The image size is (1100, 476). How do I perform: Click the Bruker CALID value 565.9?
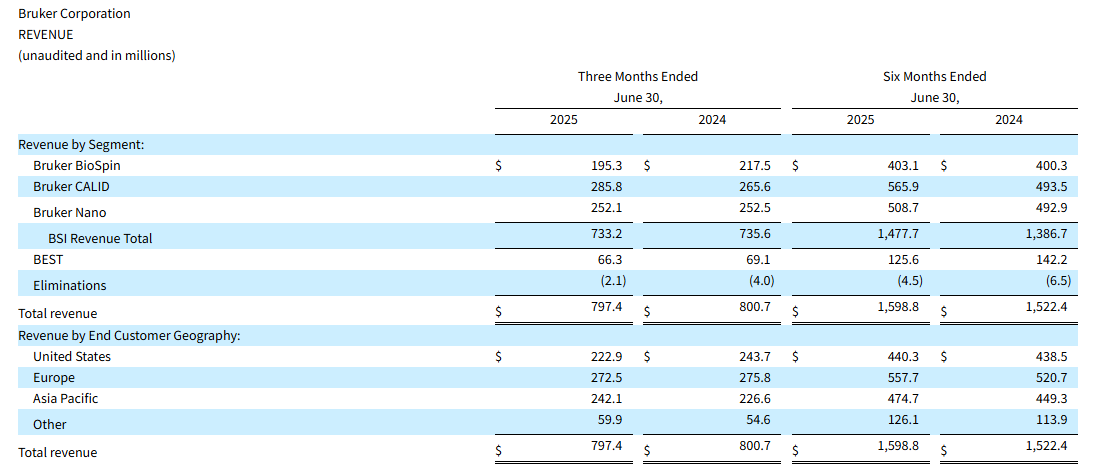tap(904, 187)
